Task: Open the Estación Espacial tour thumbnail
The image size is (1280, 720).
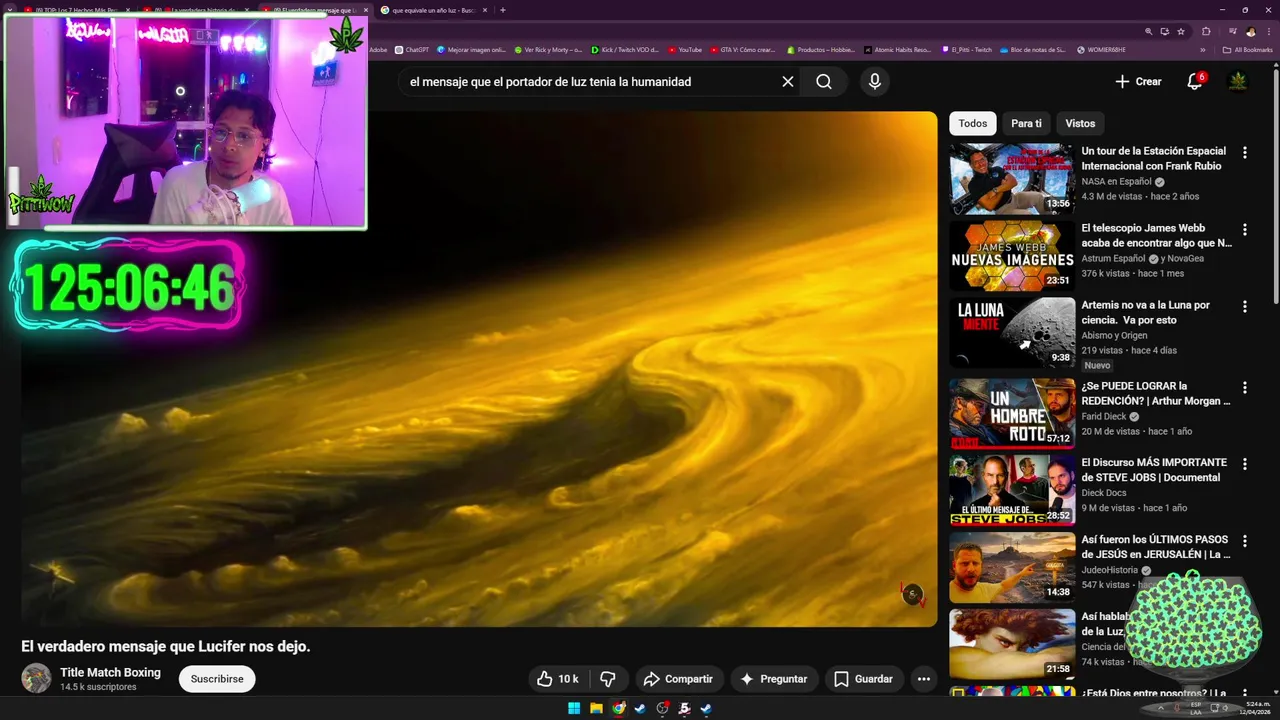Action: pos(1012,179)
